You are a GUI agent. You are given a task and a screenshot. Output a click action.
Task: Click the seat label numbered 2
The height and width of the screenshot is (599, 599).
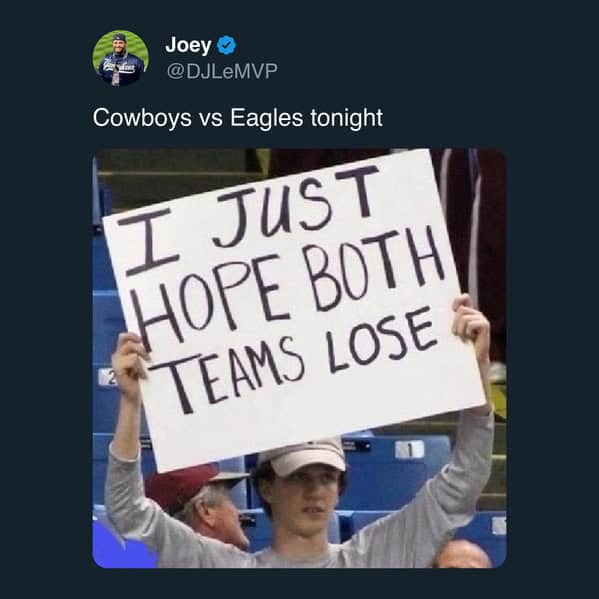coord(107,378)
